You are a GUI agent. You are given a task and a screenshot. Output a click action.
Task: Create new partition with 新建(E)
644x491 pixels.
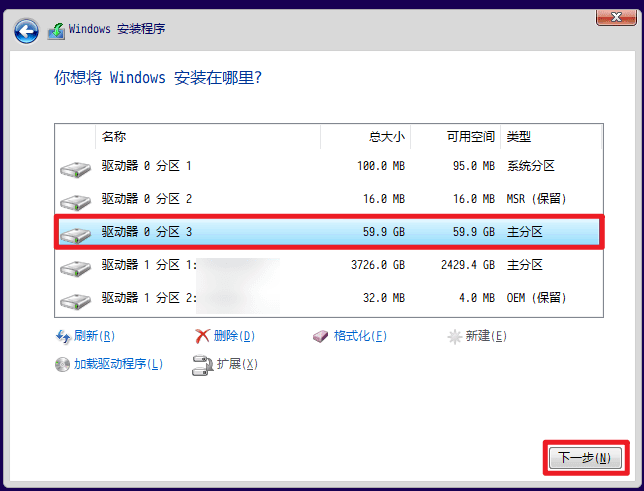[x=486, y=336]
